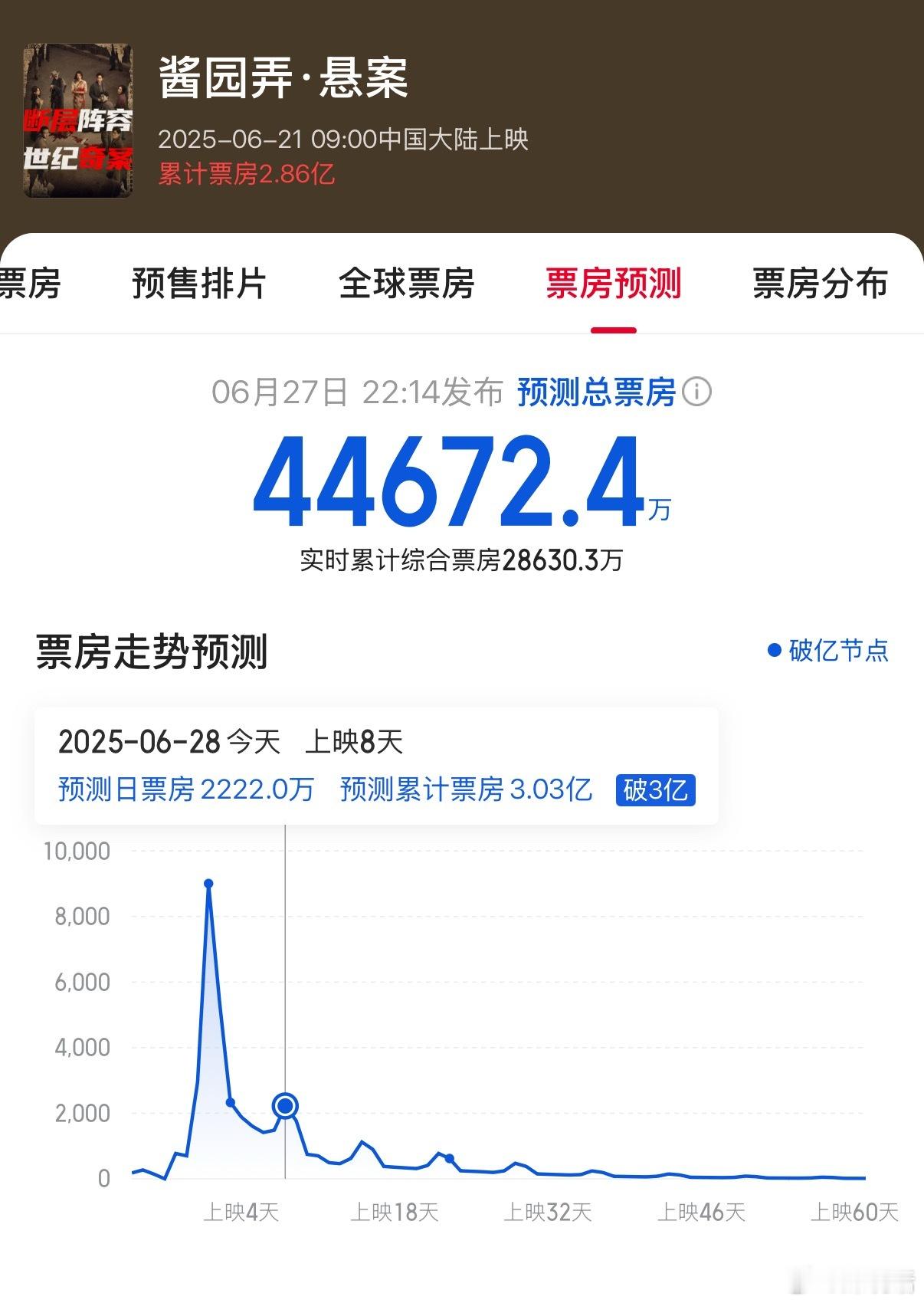Select the 票房预测 tab
Viewport: 924px width, 1303px height.
[x=613, y=284]
